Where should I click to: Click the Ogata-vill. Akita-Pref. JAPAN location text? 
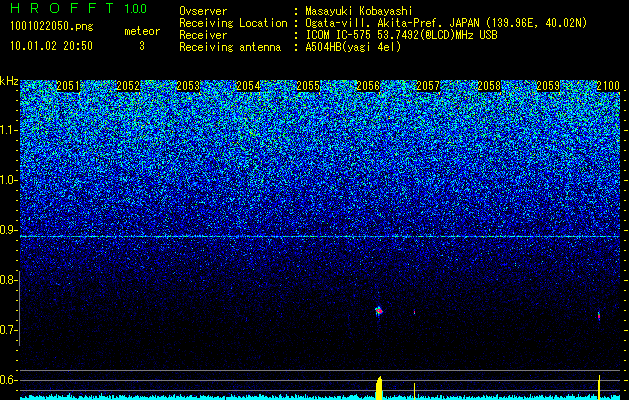[446, 23]
